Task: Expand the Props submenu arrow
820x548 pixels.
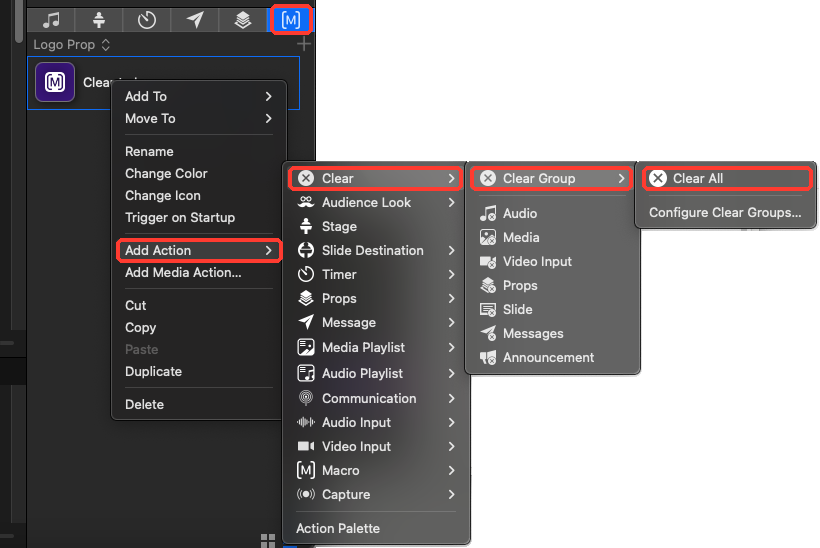Action: click(451, 298)
